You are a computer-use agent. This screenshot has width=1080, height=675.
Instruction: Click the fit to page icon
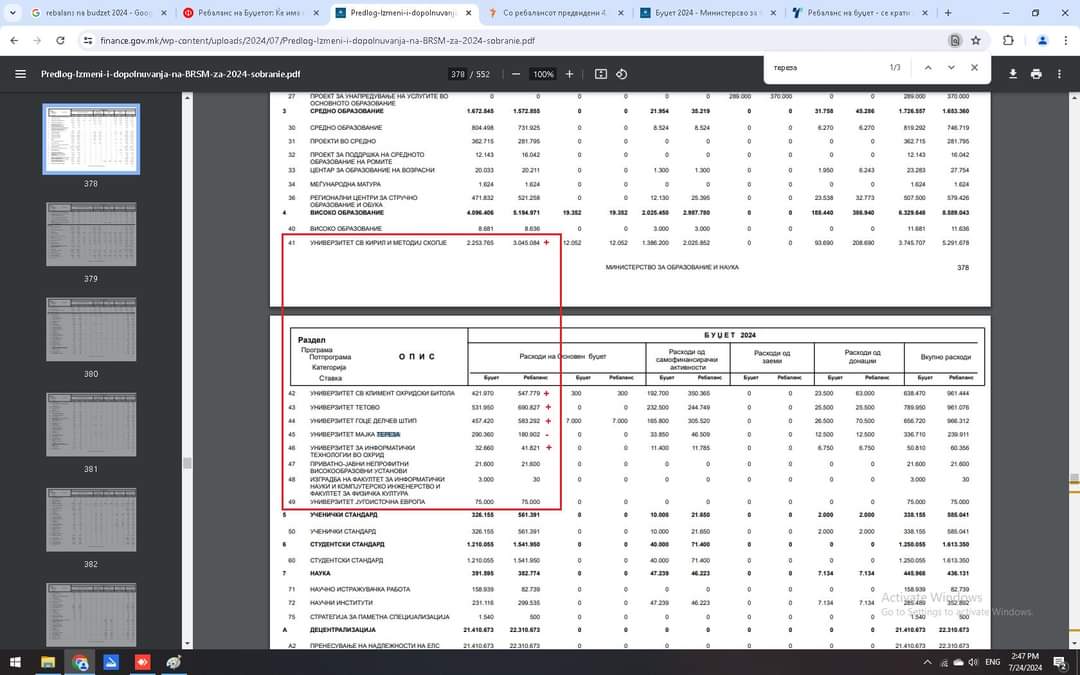pyautogui.click(x=600, y=74)
